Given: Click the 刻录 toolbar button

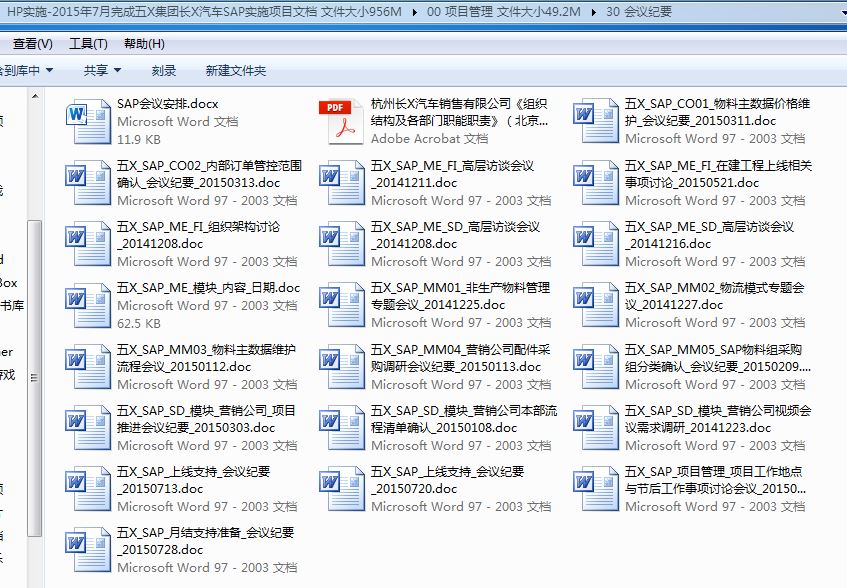Looking at the screenshot, I should pos(164,70).
